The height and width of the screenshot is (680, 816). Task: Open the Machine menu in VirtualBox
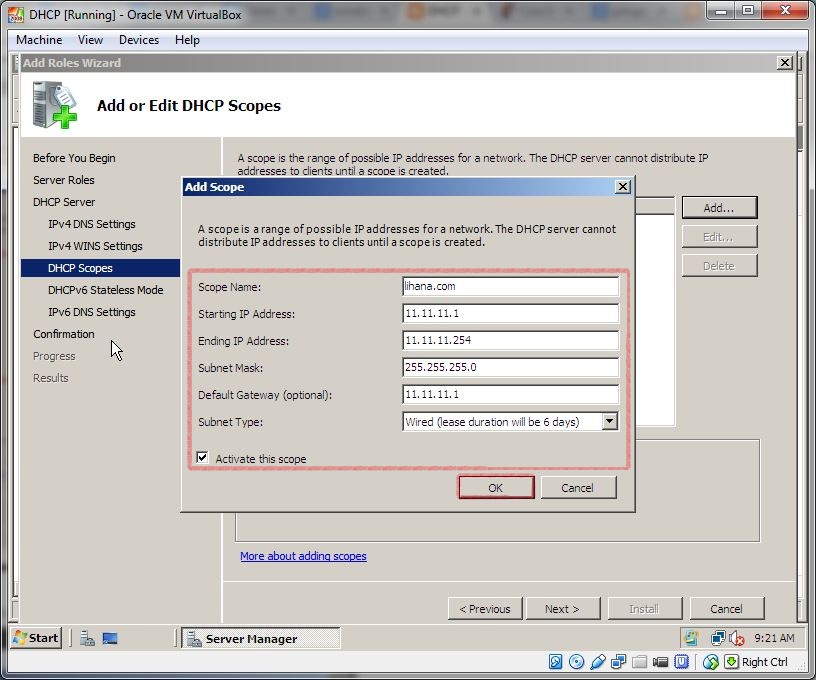39,40
